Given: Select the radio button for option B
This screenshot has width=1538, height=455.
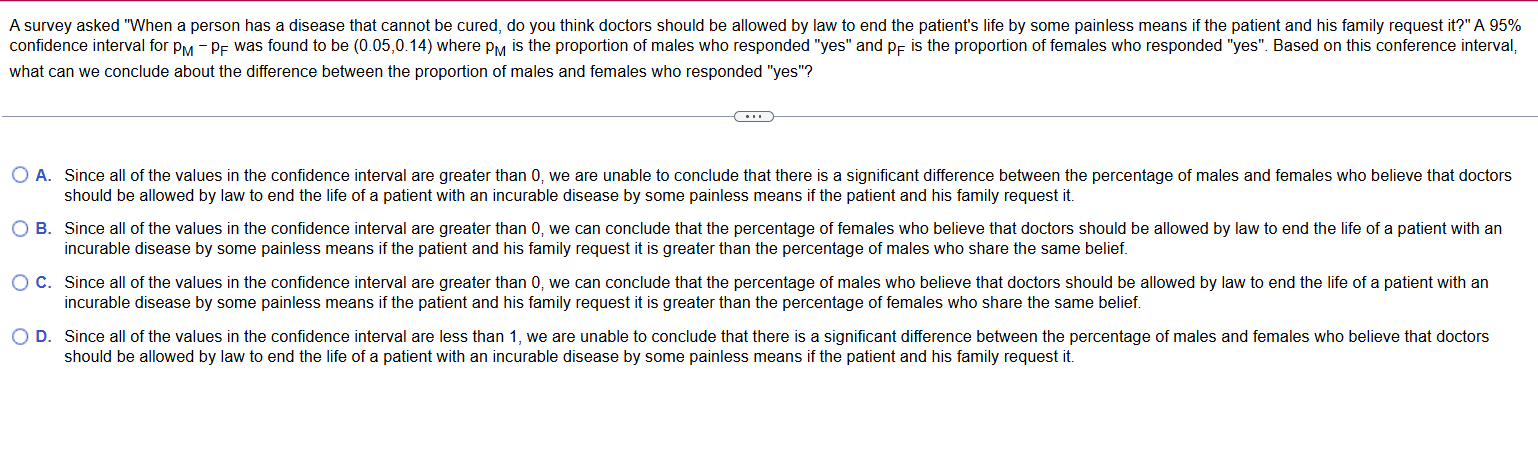Looking at the screenshot, I should pos(21,230).
